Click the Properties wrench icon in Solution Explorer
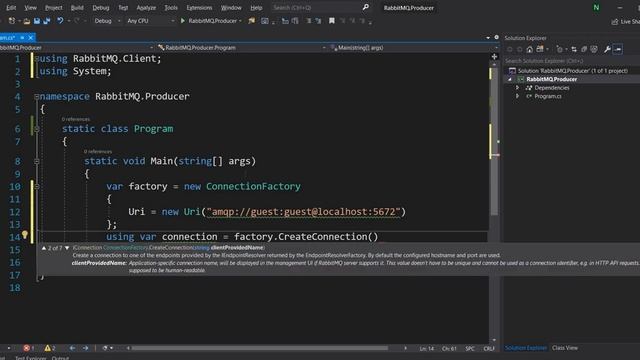 607,49
